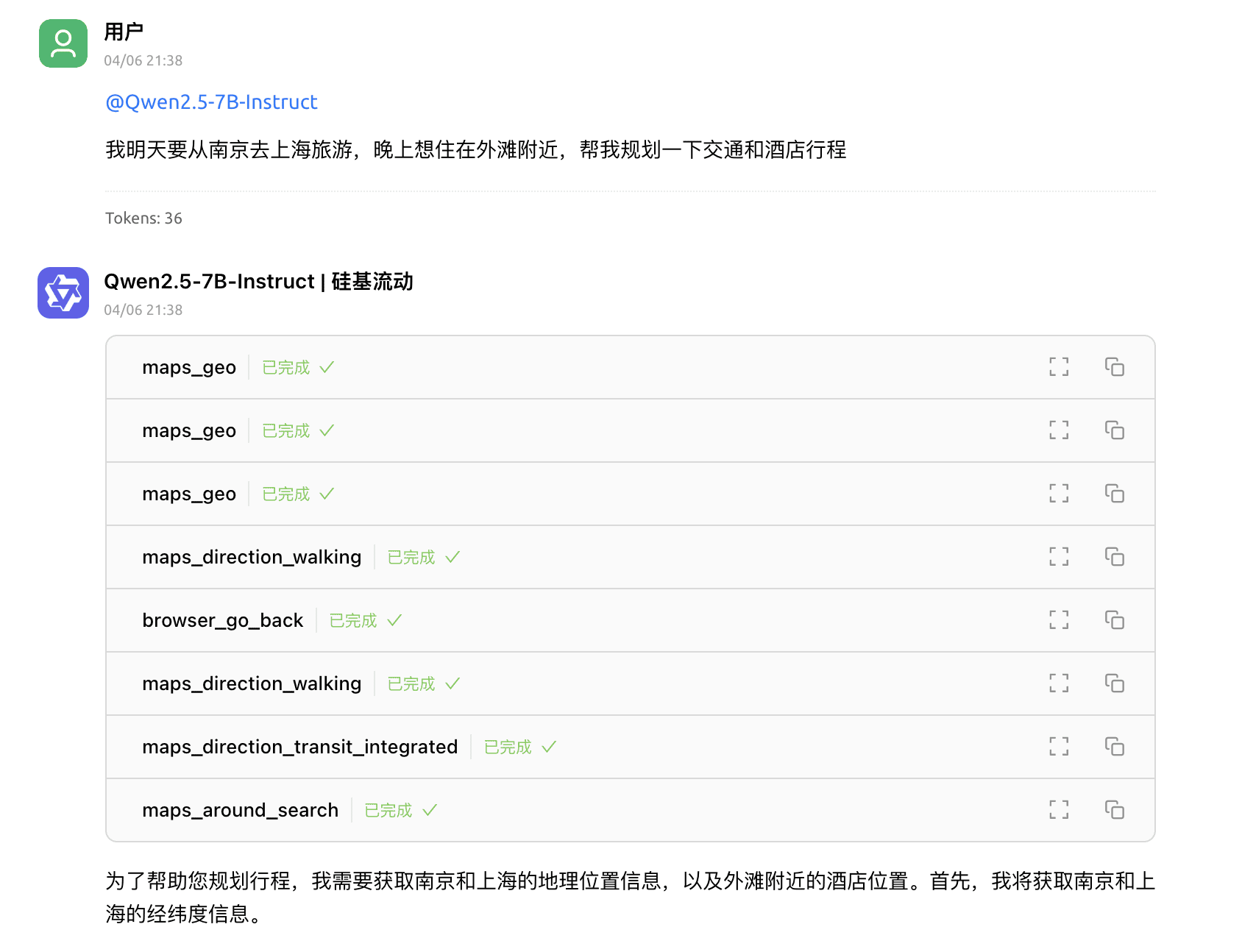This screenshot has height=952, width=1242.
Task: Fullscreen the maps_direction_transit_integrated result
Action: tap(1059, 747)
